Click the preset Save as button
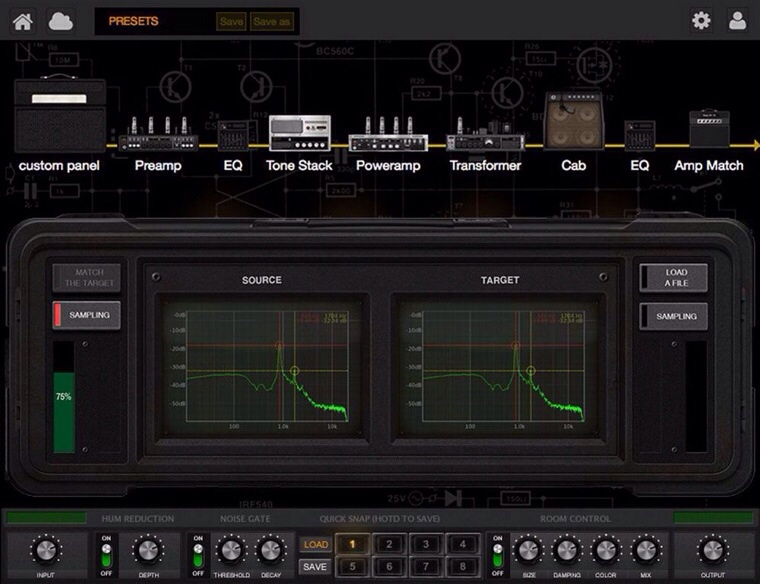 pos(271,21)
